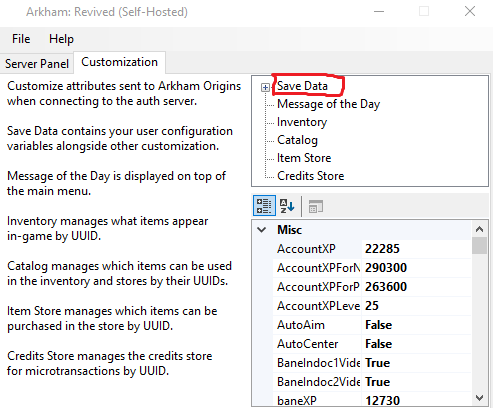493x408 pixels.
Task: Toggle the AutoAim False value
Action: tap(416, 325)
